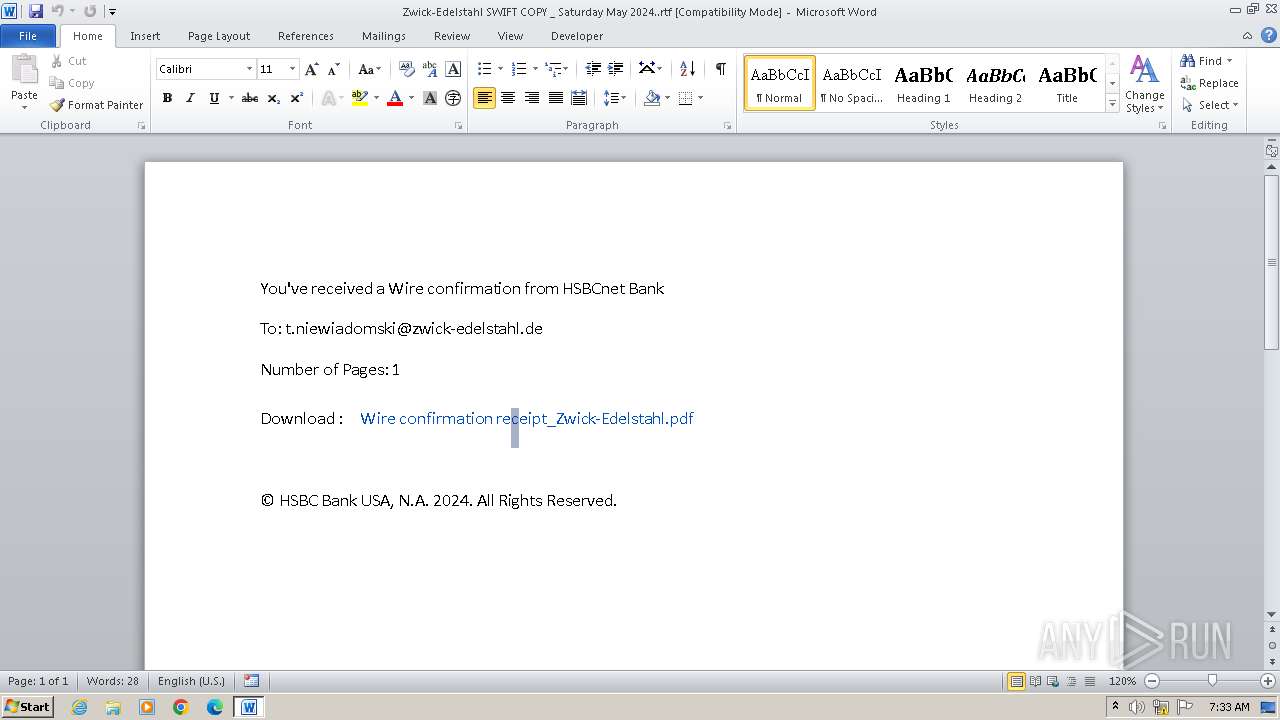Toggle Show/Hide paragraph marks

[x=721, y=69]
